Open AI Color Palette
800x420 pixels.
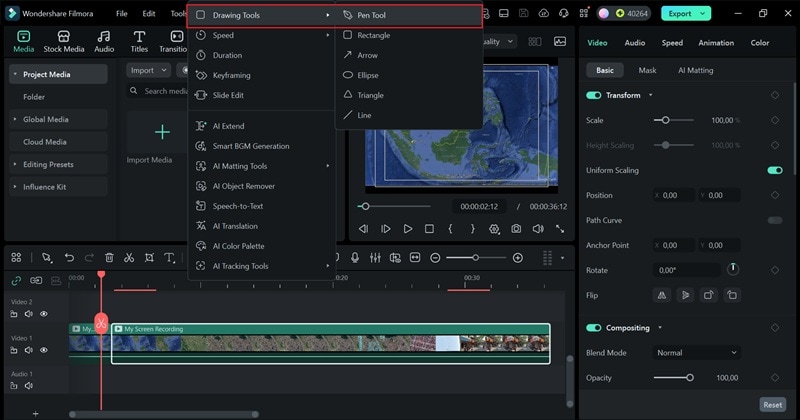click(x=262, y=246)
